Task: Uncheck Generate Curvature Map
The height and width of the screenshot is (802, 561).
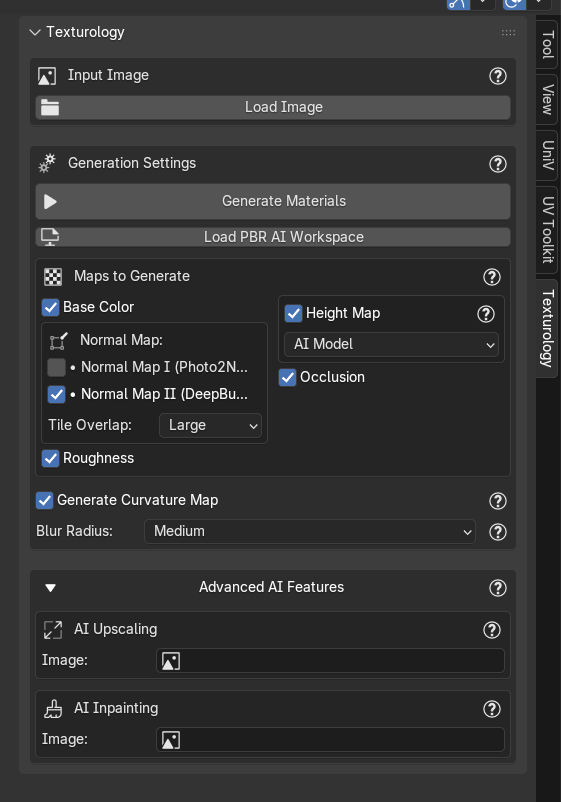Action: [x=44, y=500]
